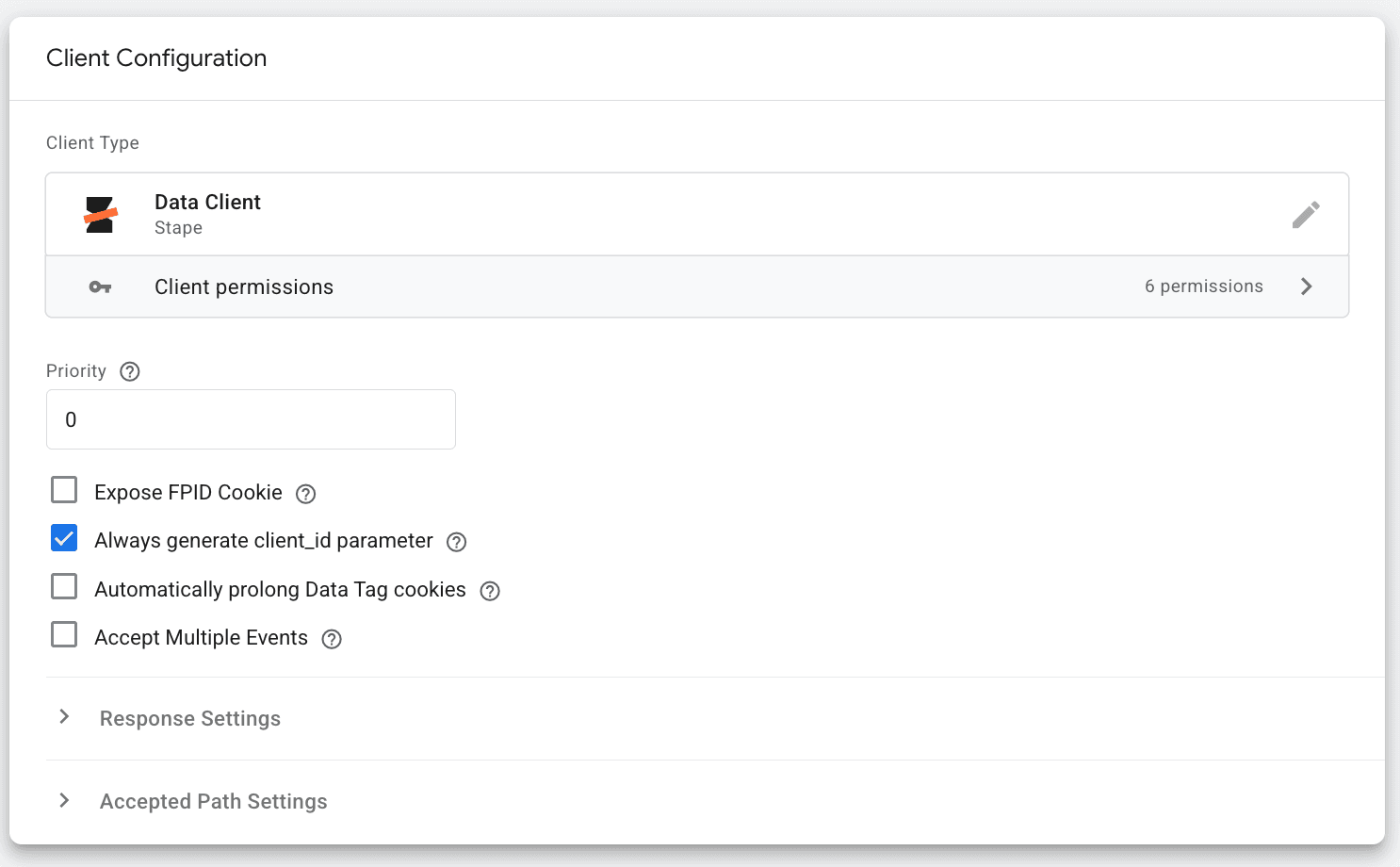Open help for Always generate client_id parameter

(456, 542)
